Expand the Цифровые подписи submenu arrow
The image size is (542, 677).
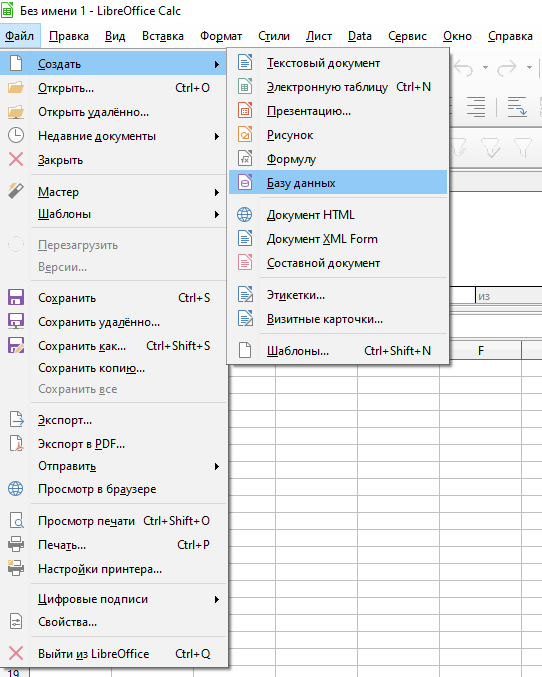coord(217,600)
